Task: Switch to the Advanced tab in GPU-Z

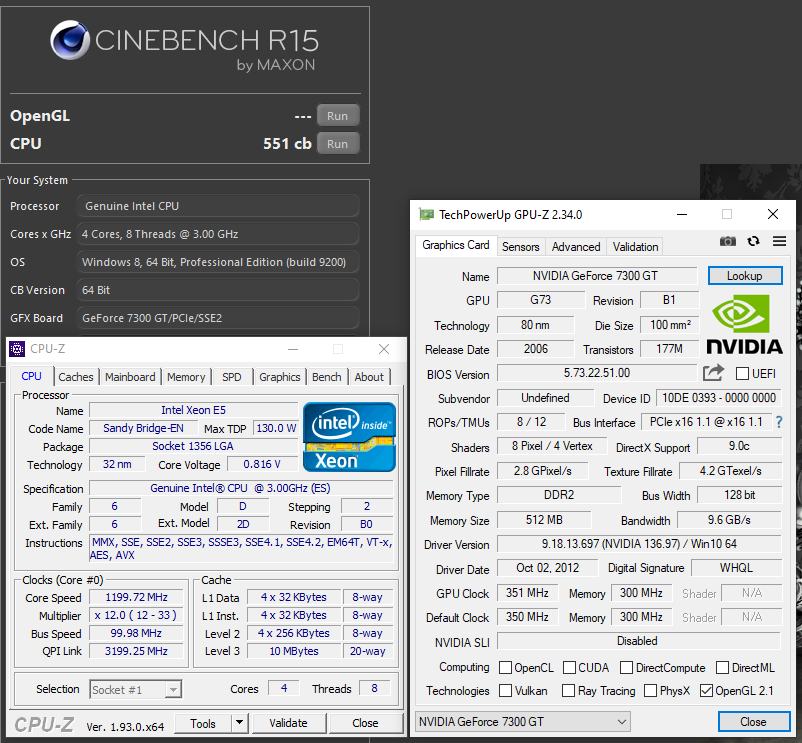Action: coord(576,247)
